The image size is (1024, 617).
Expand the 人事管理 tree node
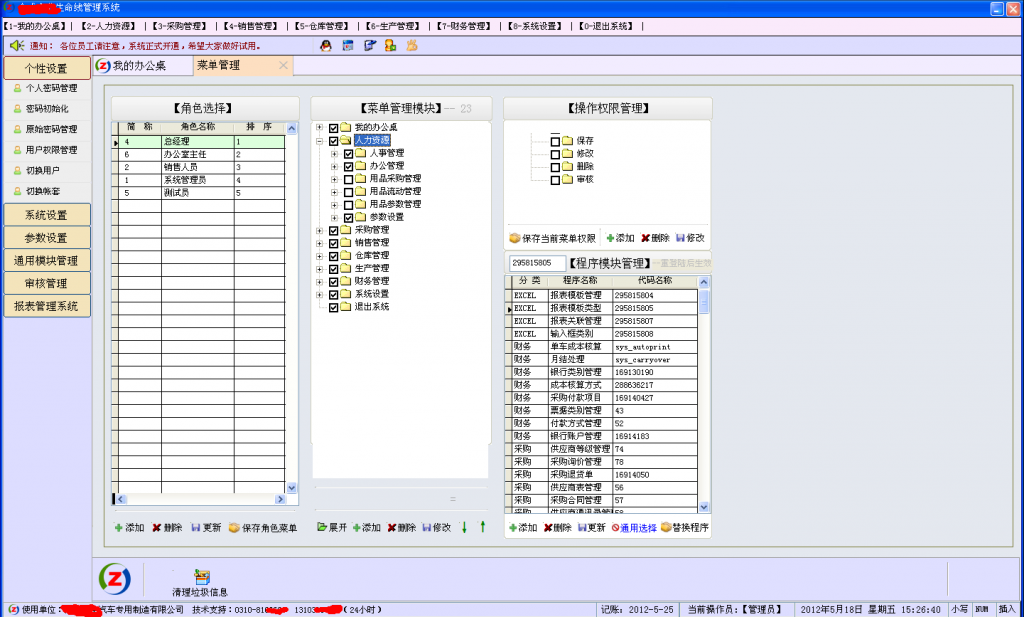pos(334,153)
